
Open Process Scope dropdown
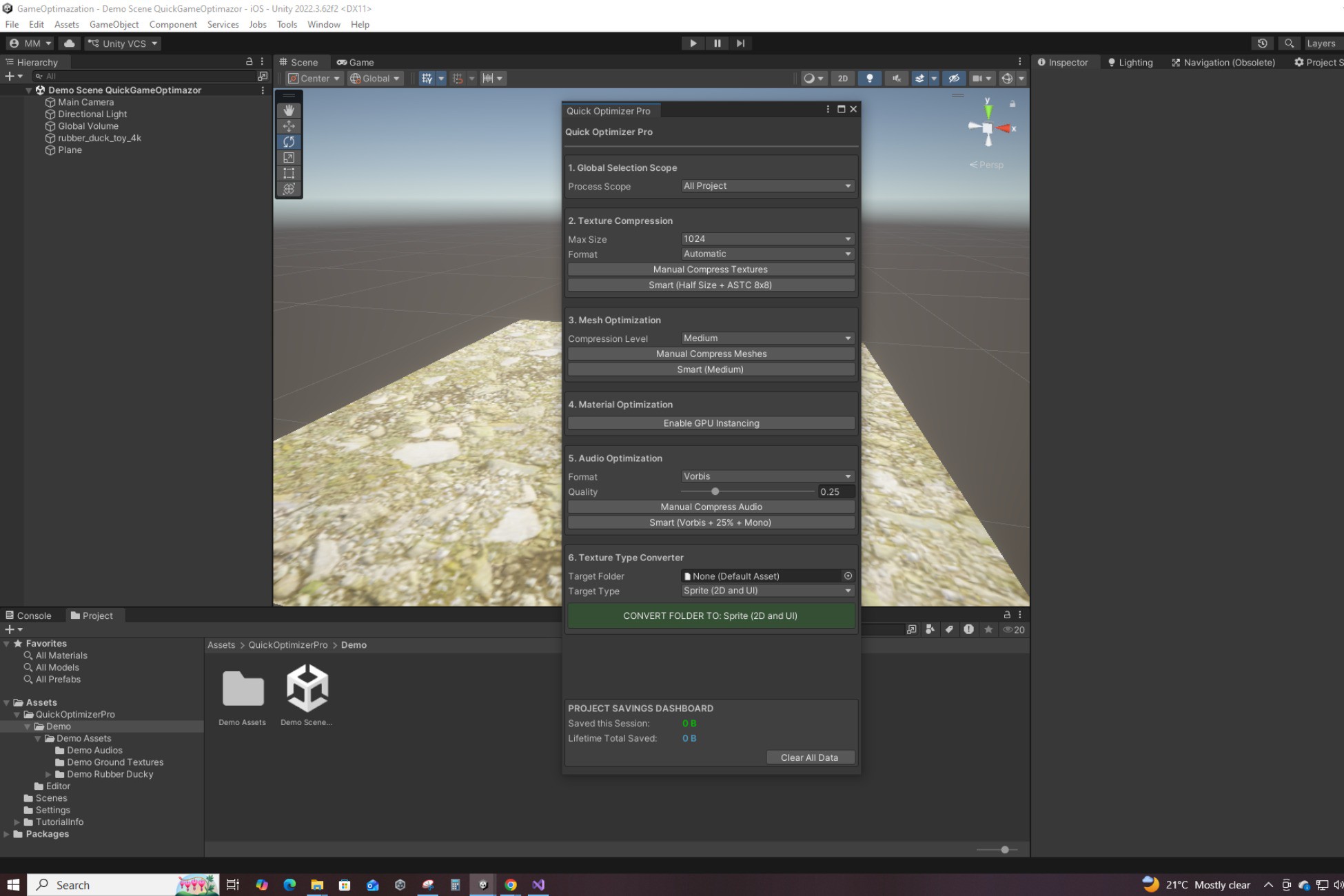(768, 186)
